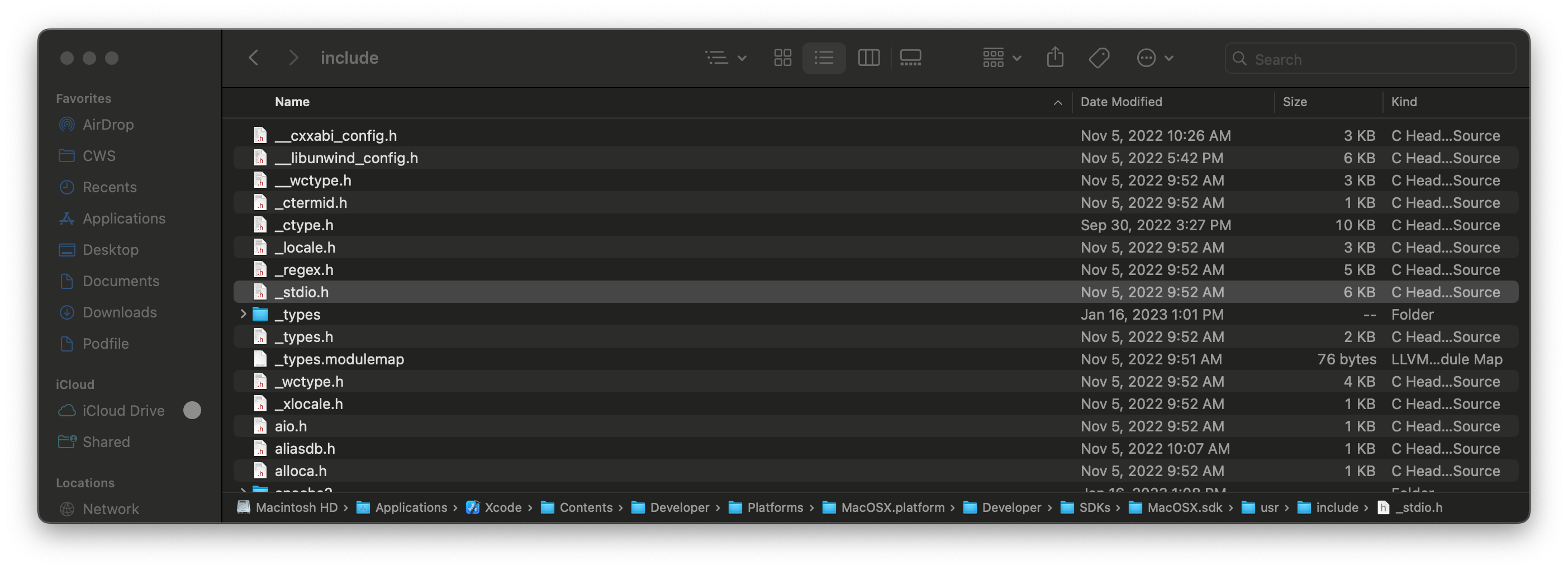Open the ellipsis action menu dropdown

[1154, 59]
